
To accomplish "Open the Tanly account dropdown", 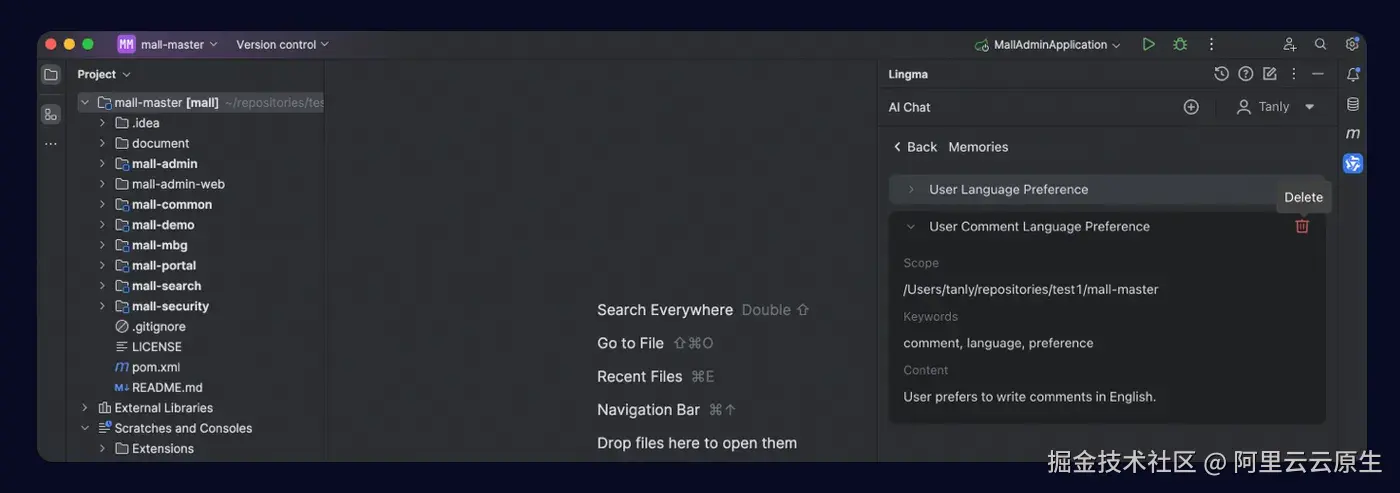I will tap(1275, 107).
